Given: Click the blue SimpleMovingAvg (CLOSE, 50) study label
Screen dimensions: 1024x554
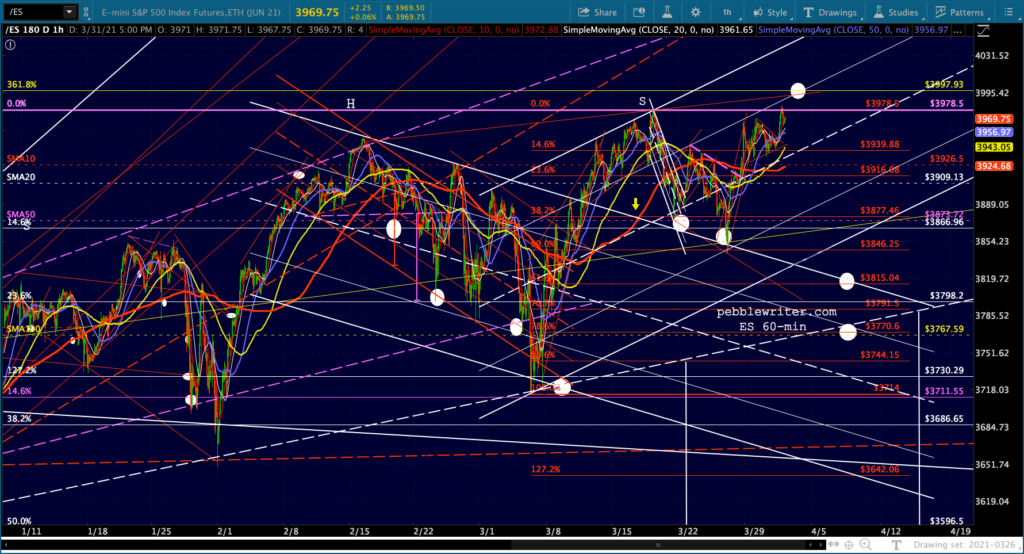Looking at the screenshot, I should [x=833, y=30].
